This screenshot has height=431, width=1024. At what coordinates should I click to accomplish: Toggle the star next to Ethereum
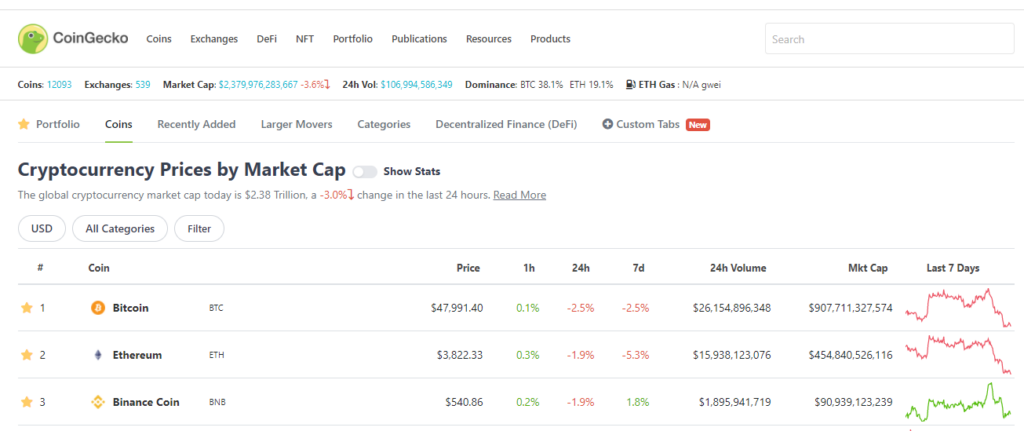coord(27,355)
